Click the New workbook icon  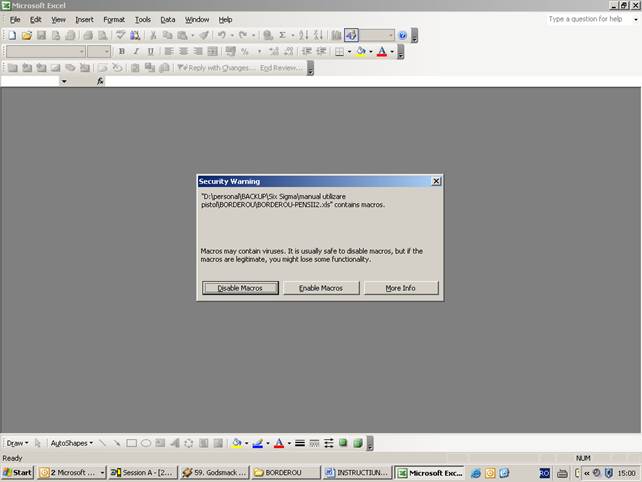10,35
